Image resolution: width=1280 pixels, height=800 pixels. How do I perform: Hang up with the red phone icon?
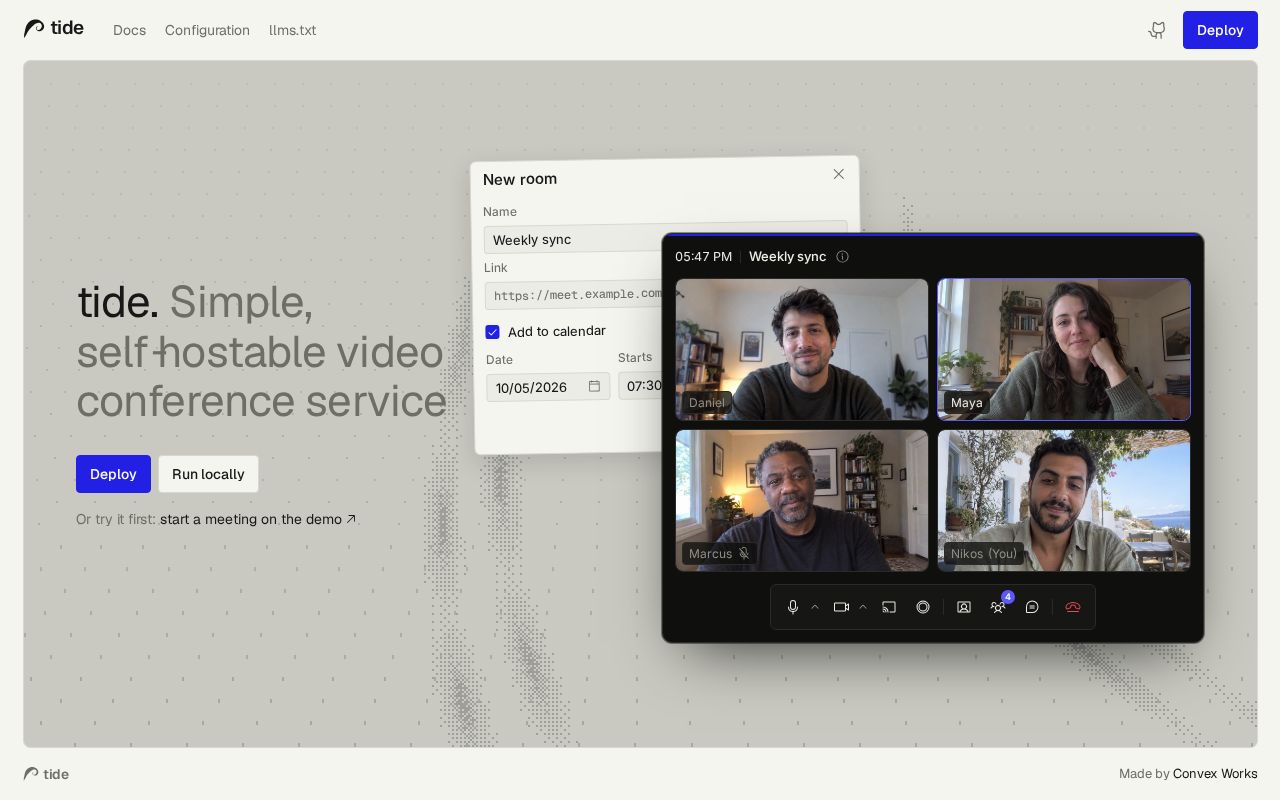1073,607
